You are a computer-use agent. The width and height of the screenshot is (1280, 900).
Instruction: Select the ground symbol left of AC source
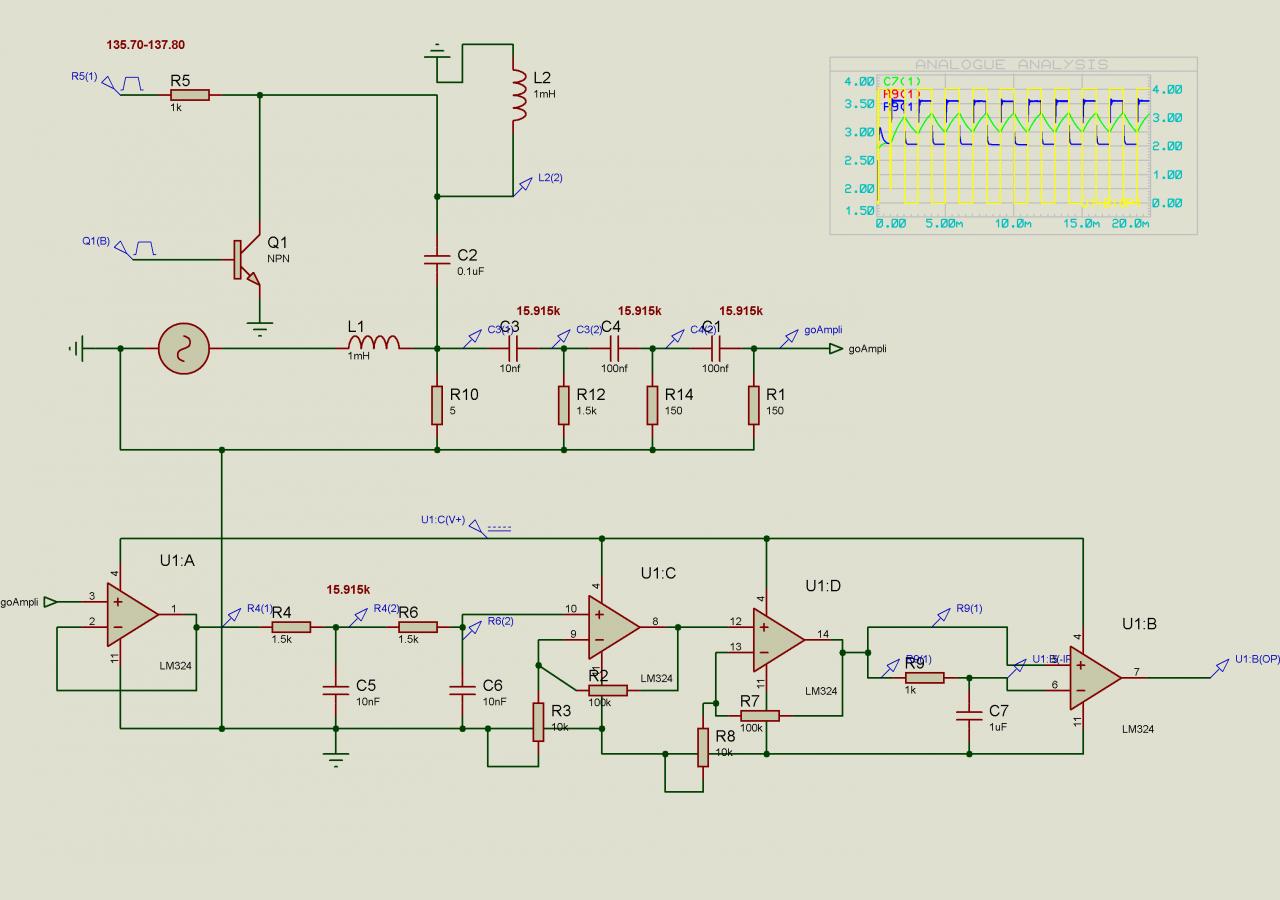pos(78,349)
